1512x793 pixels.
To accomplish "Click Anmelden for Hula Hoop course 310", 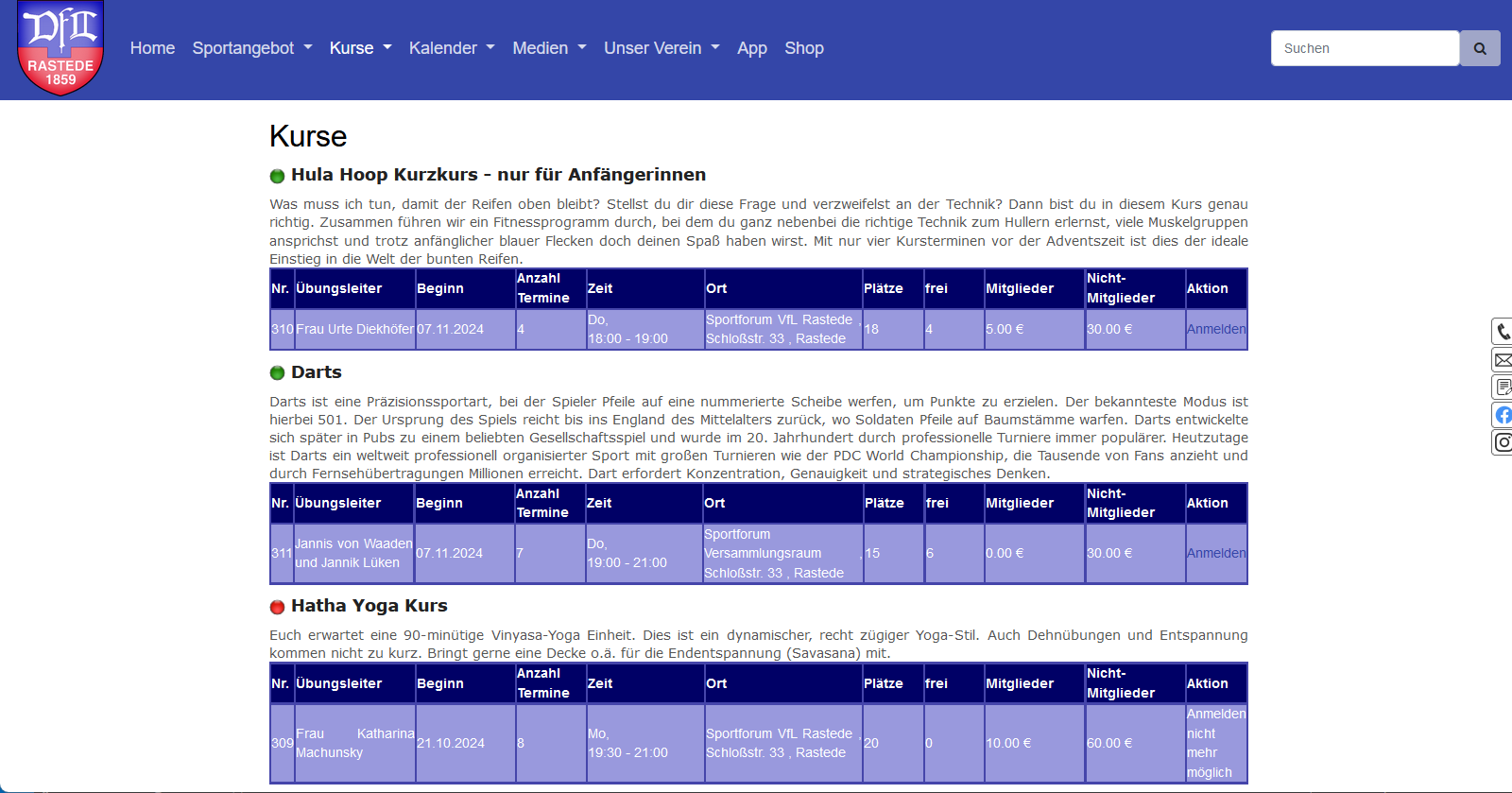I will (1216, 329).
